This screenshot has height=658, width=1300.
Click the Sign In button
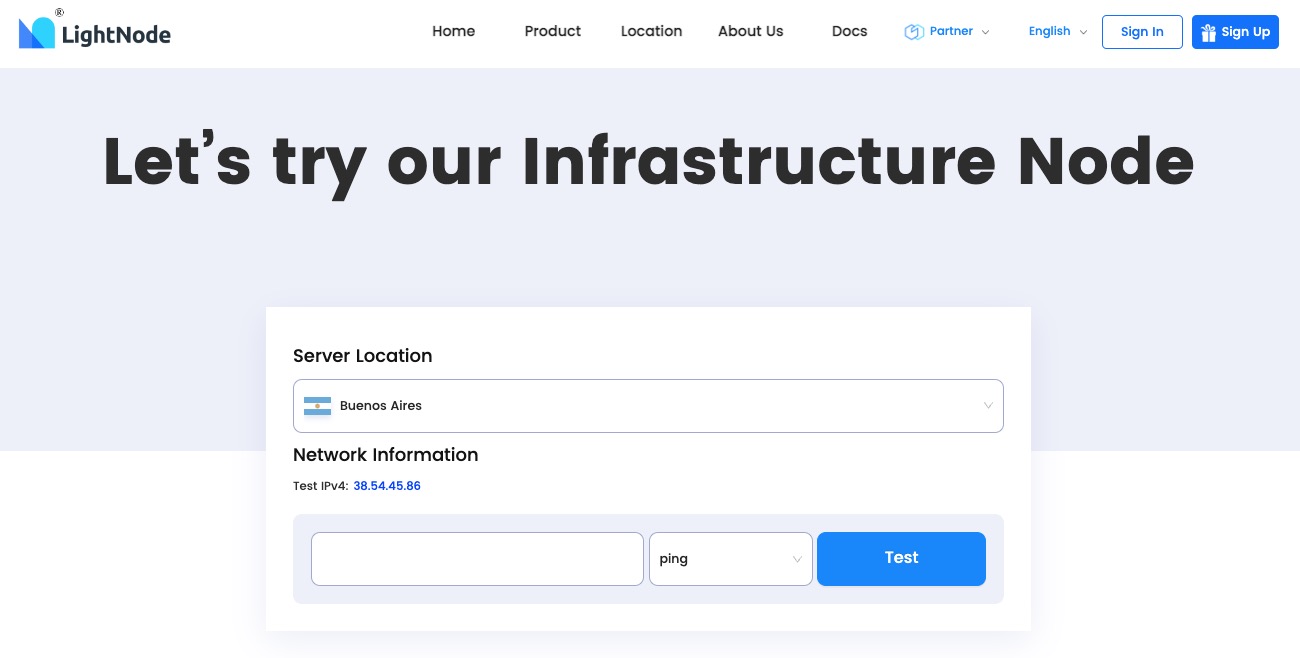[x=1142, y=32]
